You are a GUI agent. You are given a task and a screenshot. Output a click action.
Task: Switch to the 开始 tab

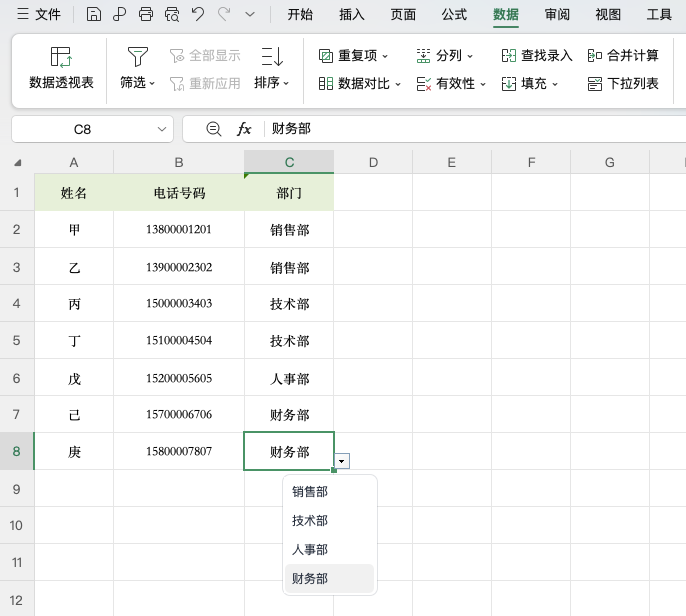click(300, 15)
